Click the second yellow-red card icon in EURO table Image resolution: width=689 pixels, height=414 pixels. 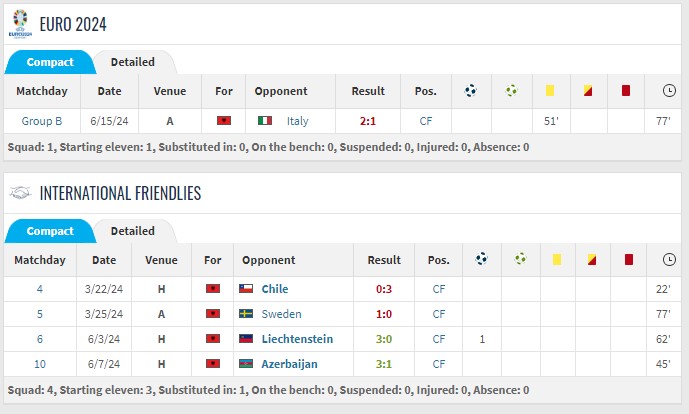[588, 91]
